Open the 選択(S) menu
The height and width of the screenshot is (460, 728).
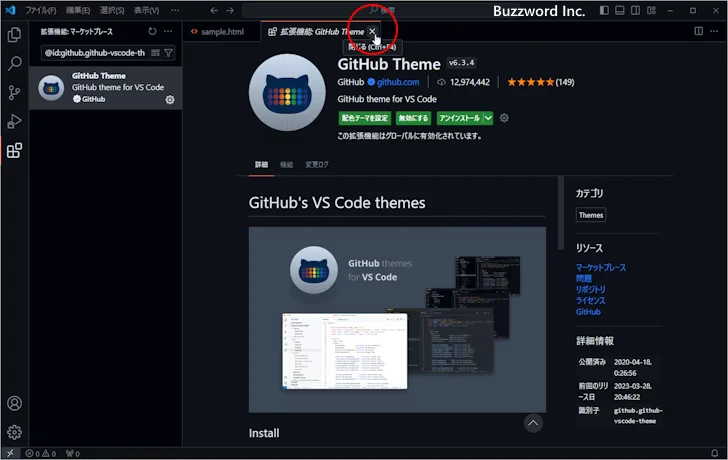click(112, 10)
